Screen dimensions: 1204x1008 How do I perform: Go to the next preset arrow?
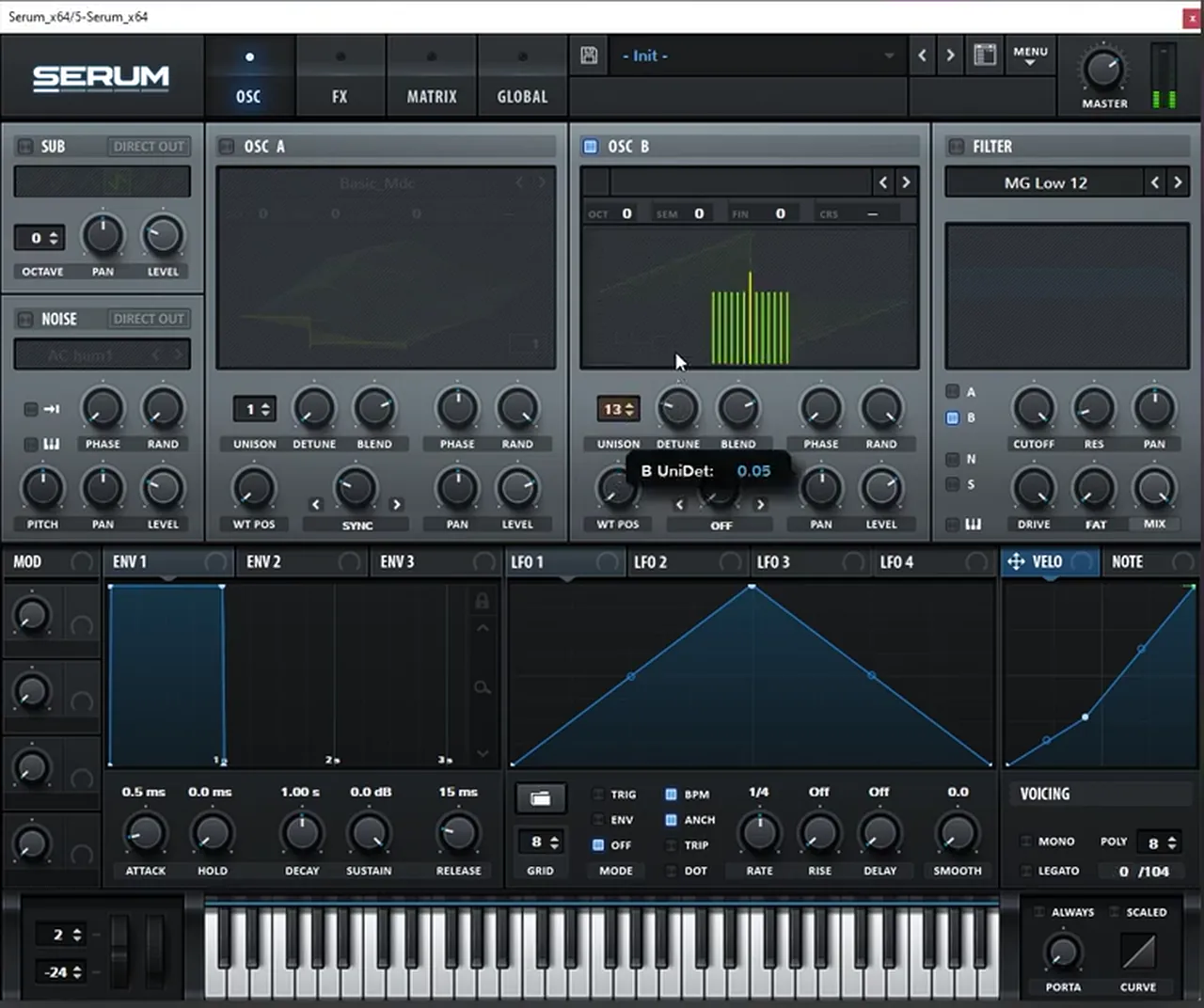[x=950, y=55]
